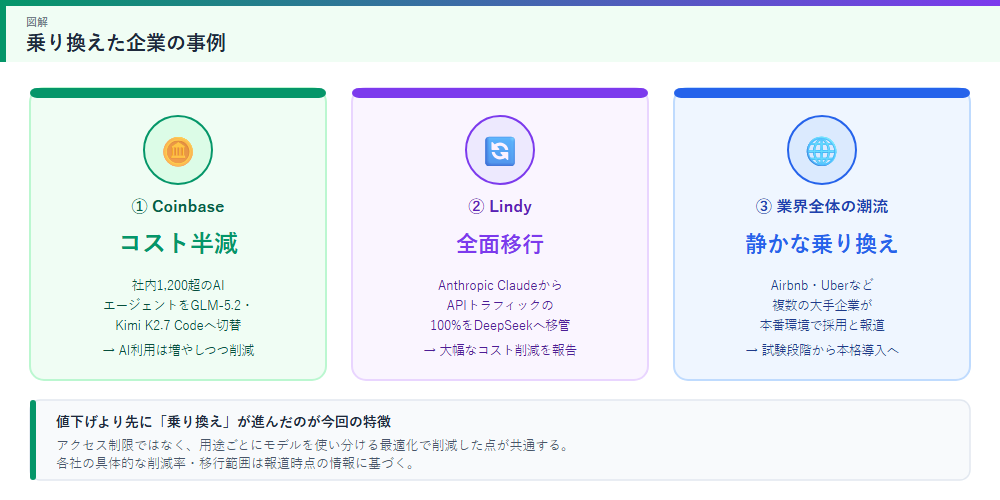
Task: Click the line エージェントをGLM-5.2・
Action: (178, 305)
